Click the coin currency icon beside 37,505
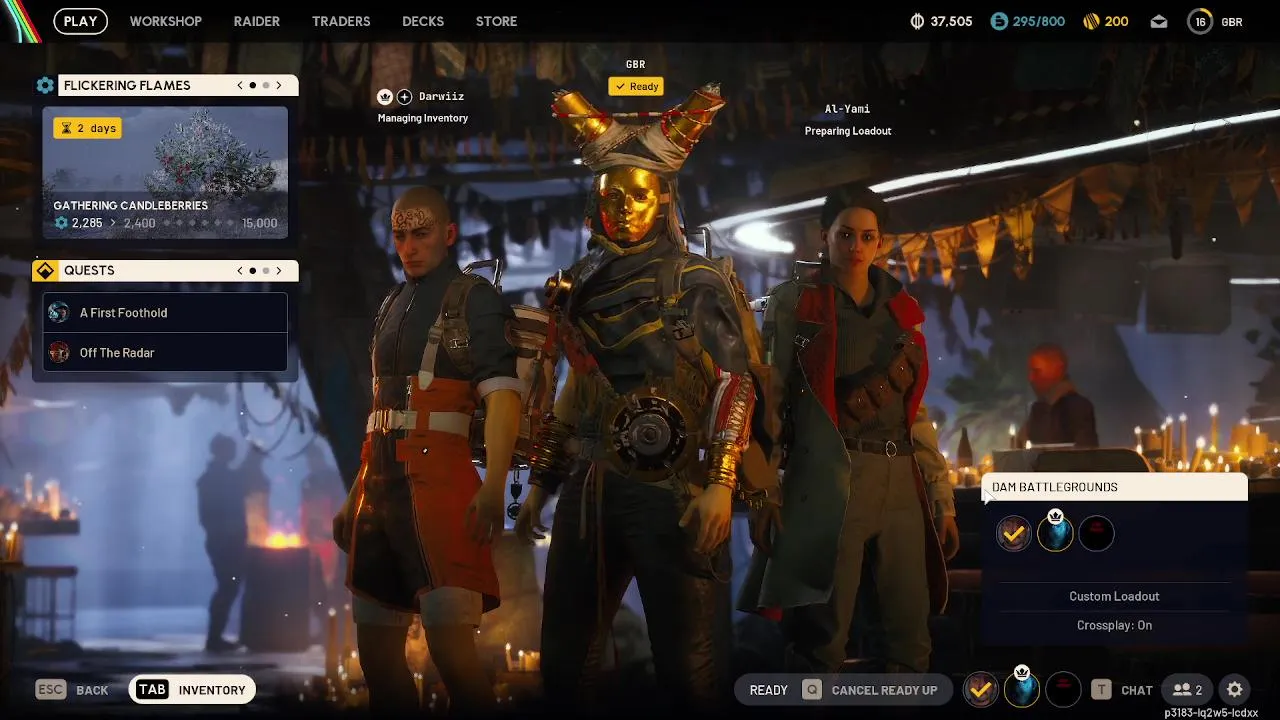 click(x=917, y=21)
